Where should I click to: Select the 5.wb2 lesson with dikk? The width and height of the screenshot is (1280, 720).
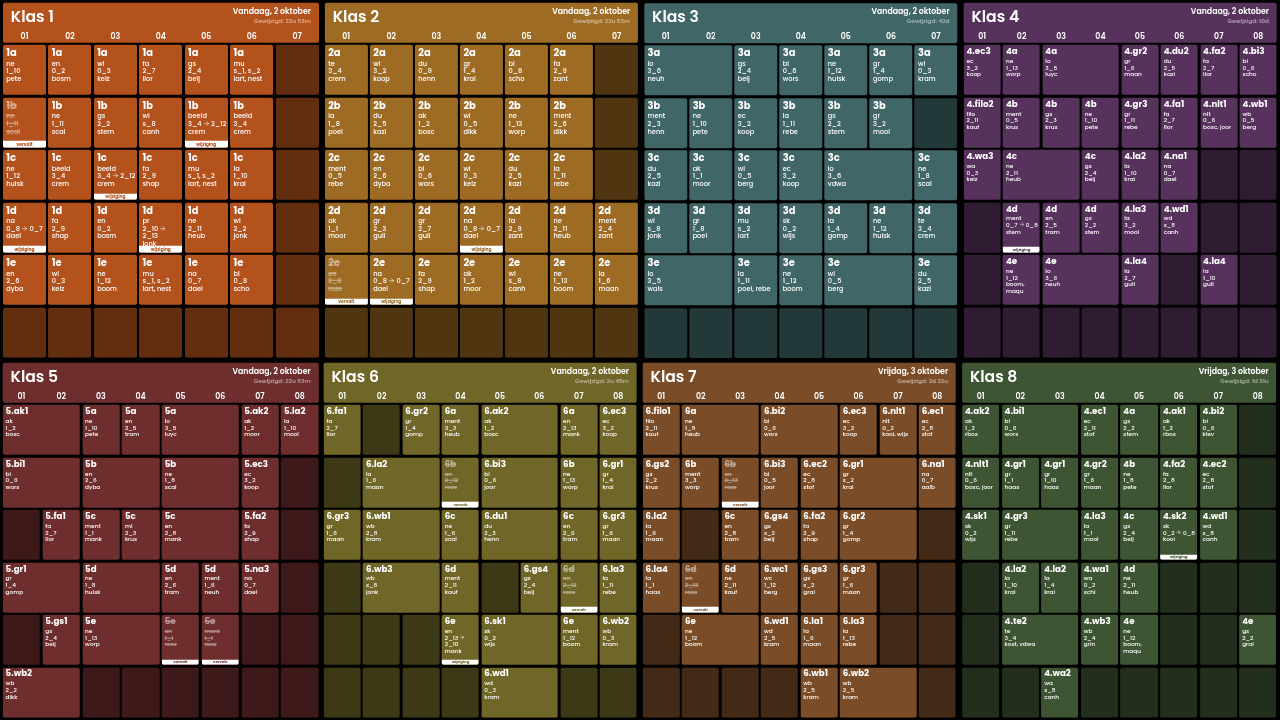click(41, 692)
